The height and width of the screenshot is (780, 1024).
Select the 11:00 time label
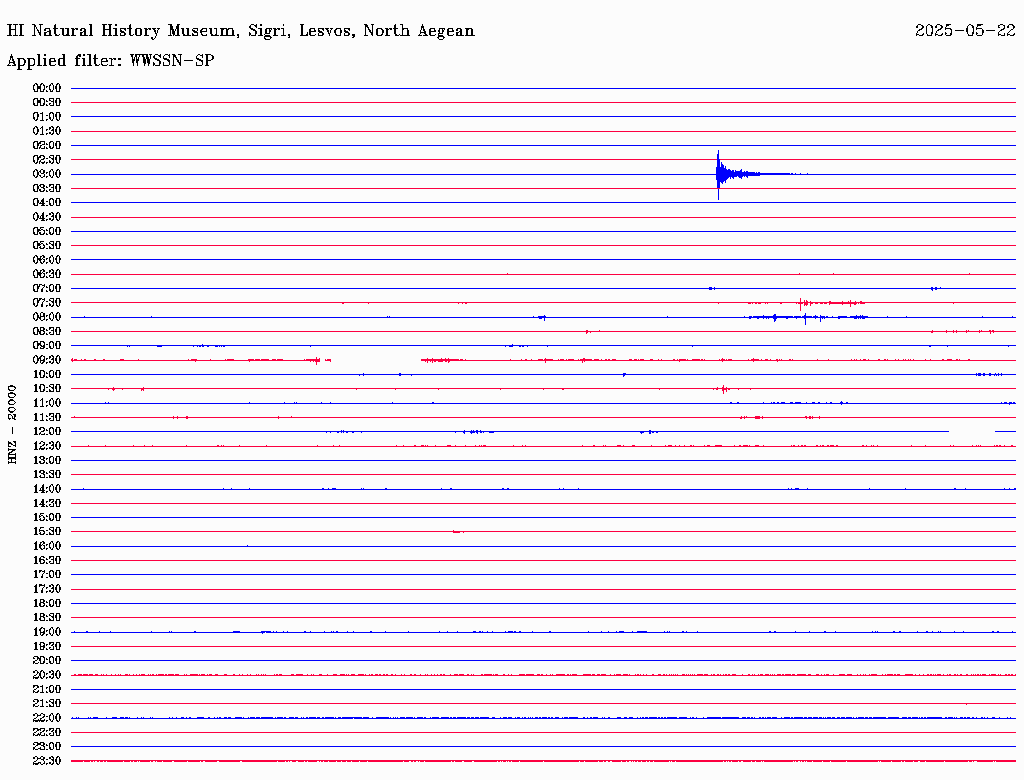(47, 403)
